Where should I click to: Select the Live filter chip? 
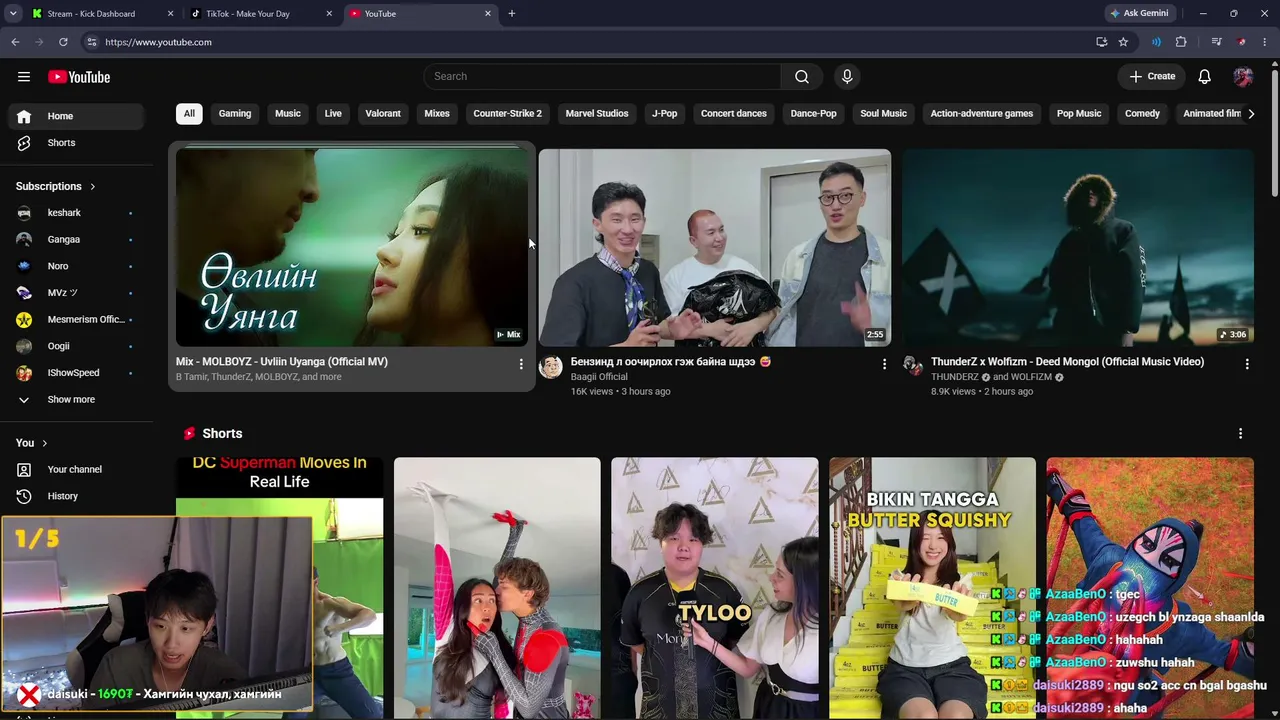pyautogui.click(x=333, y=114)
